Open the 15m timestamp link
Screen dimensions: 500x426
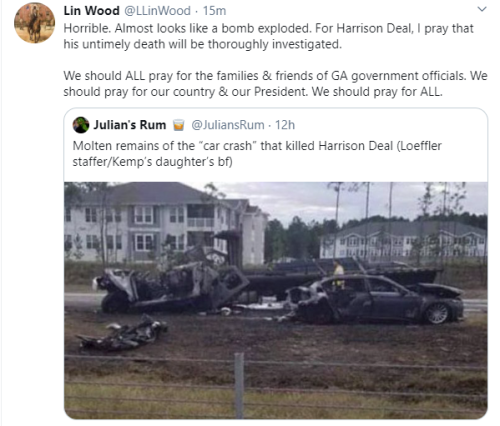214,11
